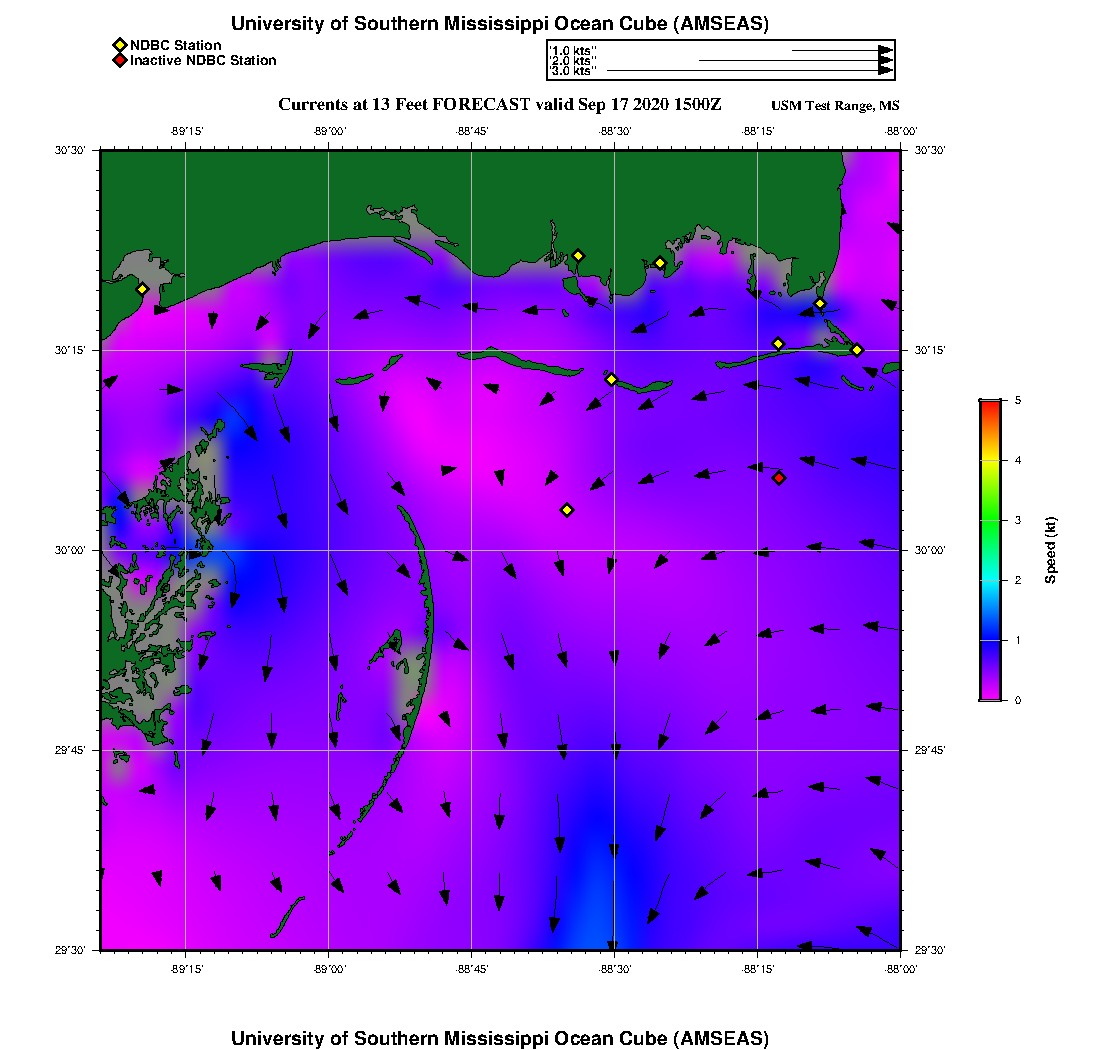
Task: Select the easternmost yellow NDBC station marker
Action: point(857,350)
